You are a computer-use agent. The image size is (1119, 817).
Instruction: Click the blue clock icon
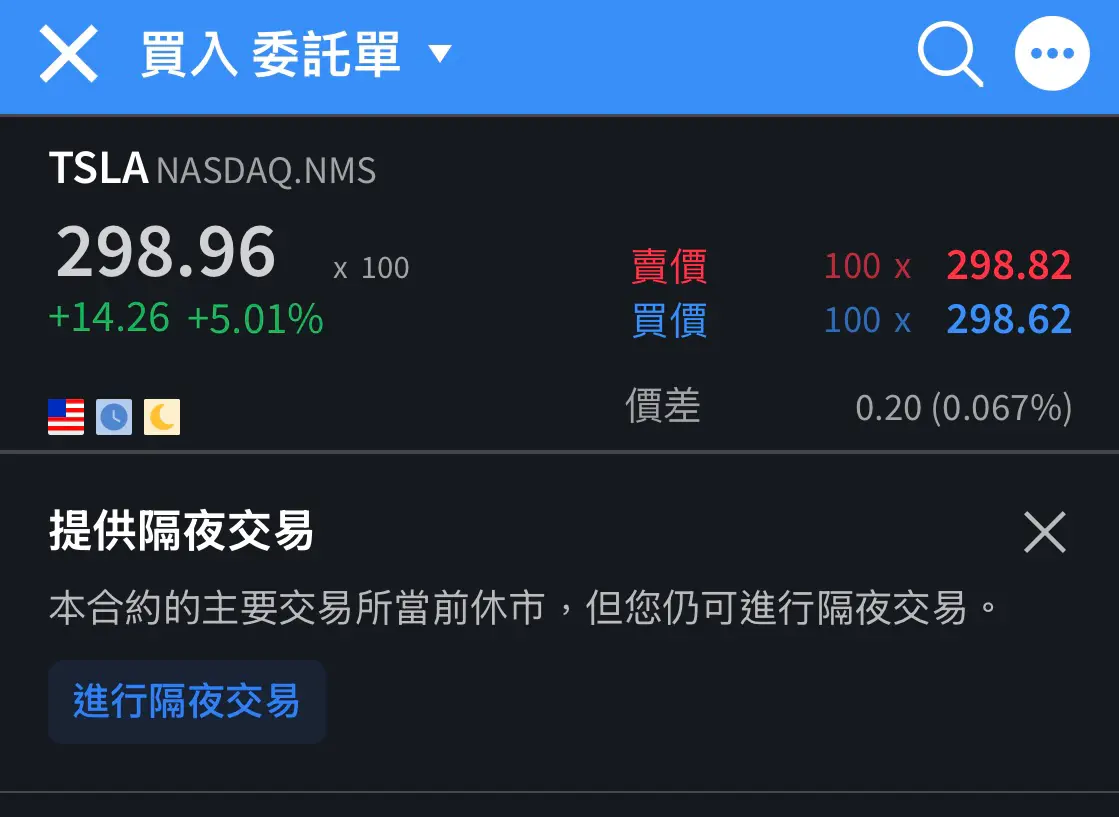click(114, 417)
